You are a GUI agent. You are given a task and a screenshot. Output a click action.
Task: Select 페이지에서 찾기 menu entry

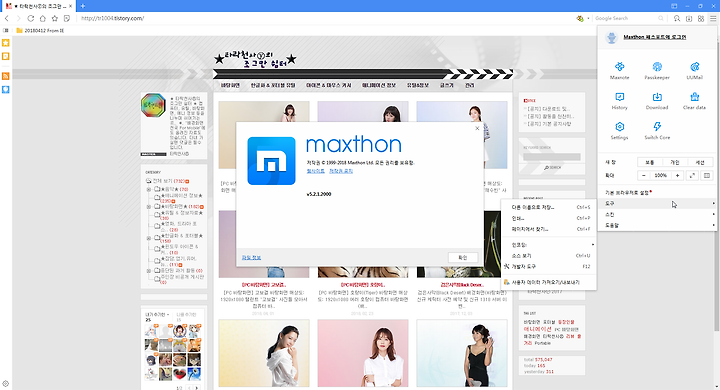549,229
